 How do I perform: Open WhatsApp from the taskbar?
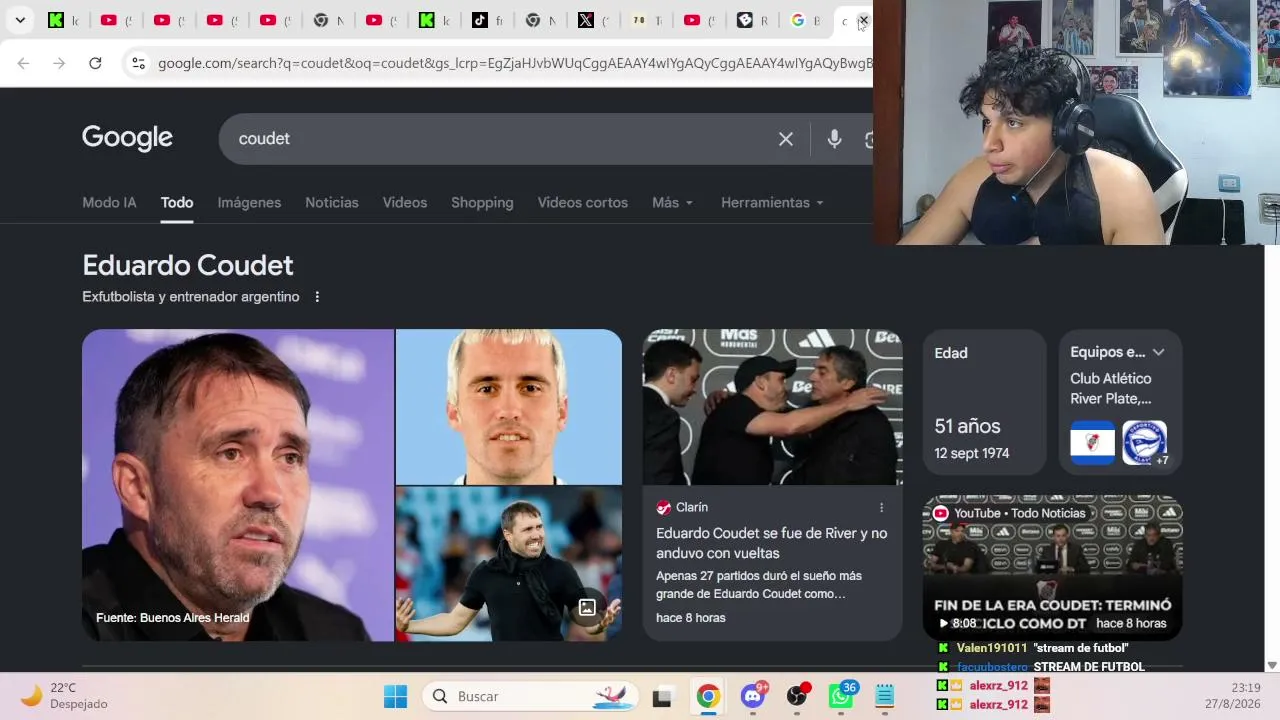[x=841, y=696]
